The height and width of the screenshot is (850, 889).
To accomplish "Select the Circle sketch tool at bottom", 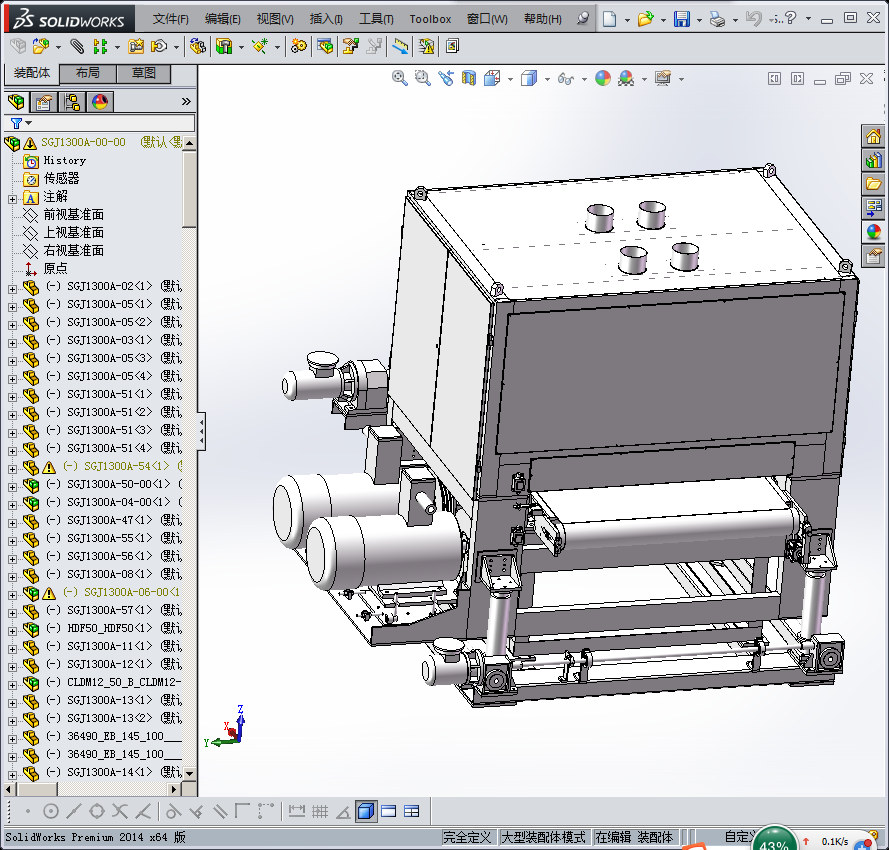I will pos(51,810).
